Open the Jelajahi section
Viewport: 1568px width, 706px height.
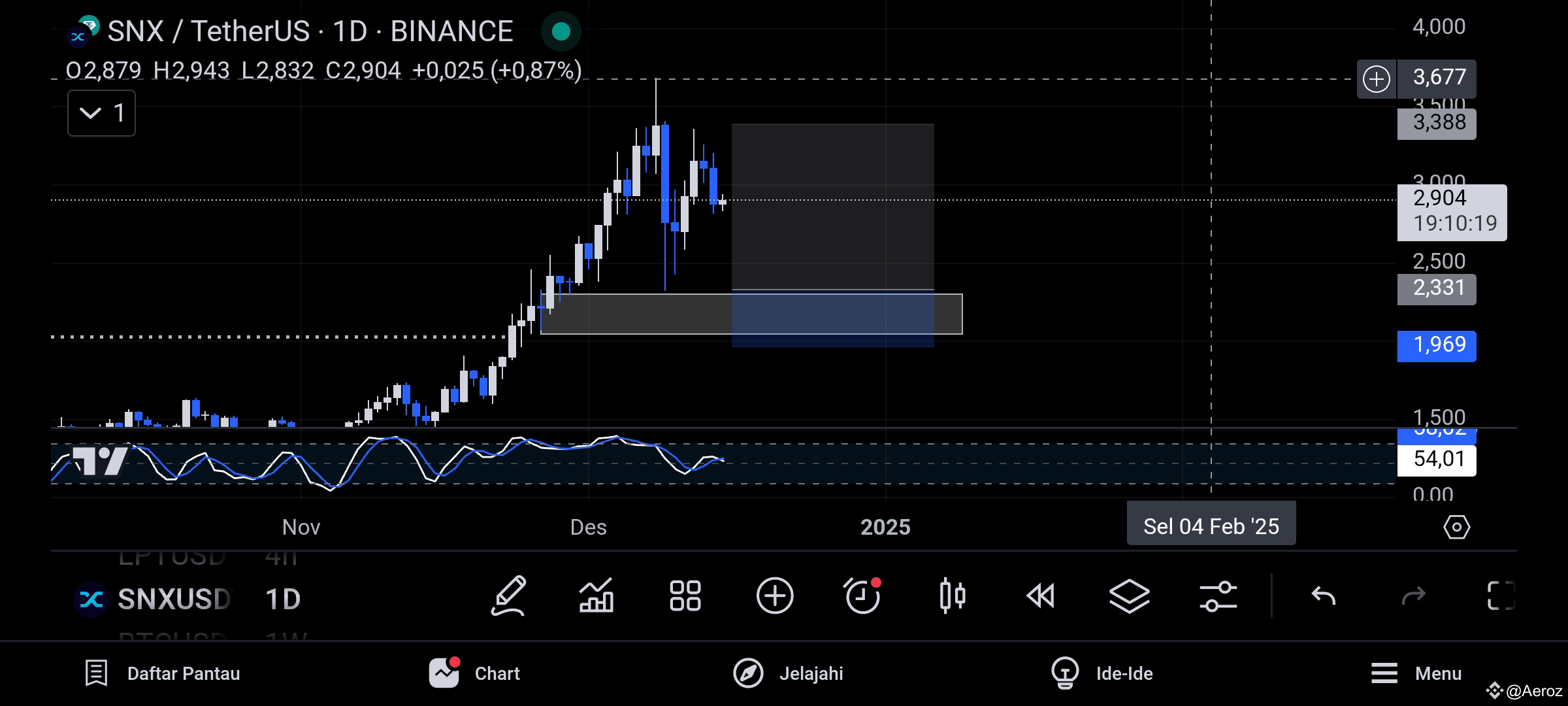(x=789, y=673)
